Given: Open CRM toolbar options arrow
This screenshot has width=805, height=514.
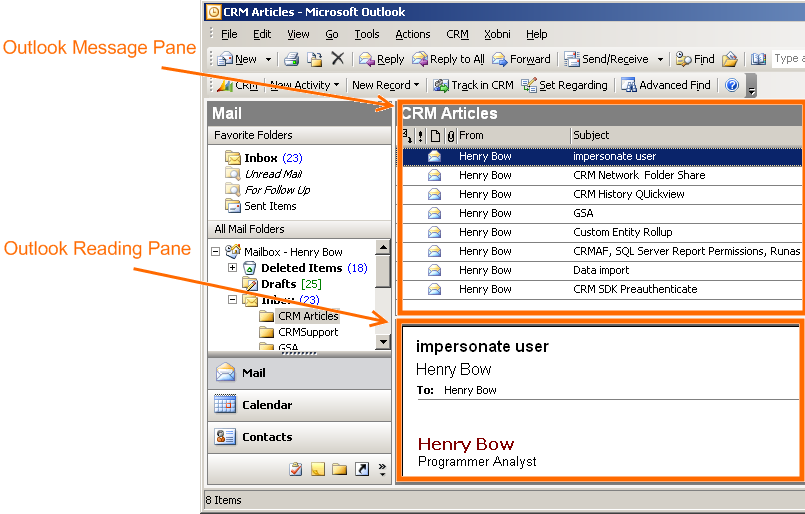Looking at the screenshot, I should pos(752,86).
